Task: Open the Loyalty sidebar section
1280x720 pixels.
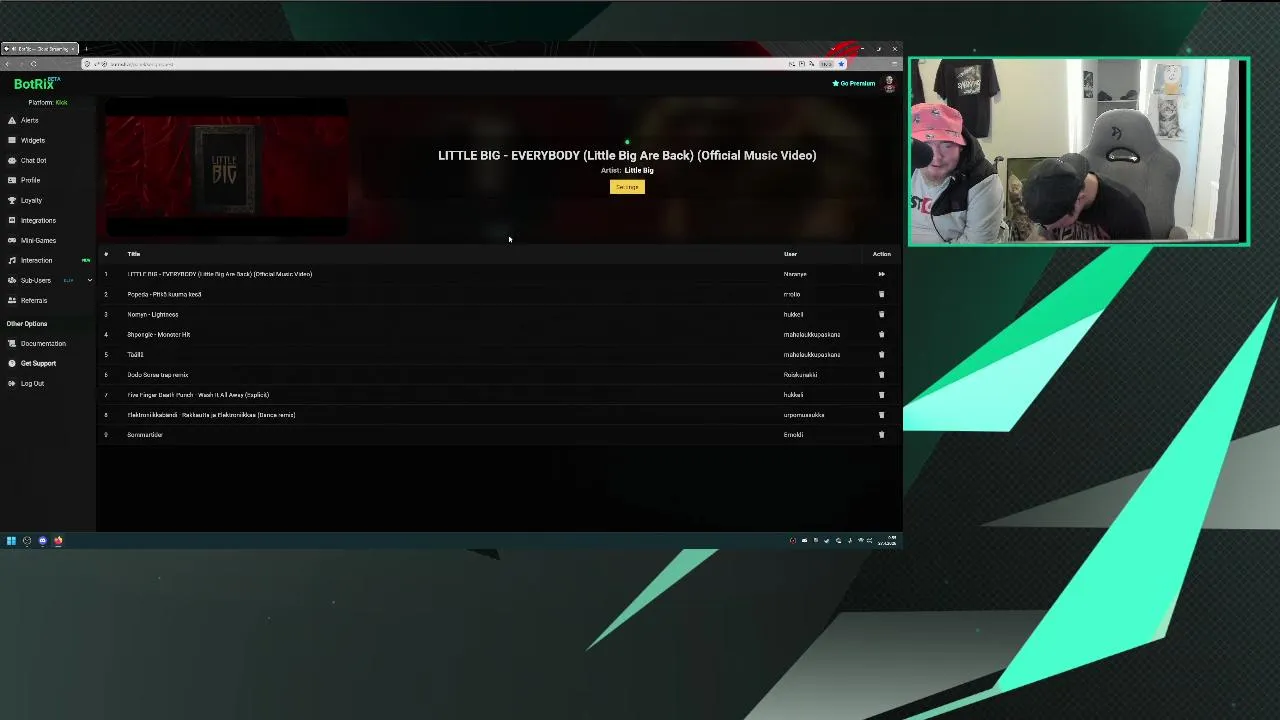Action: (31, 200)
